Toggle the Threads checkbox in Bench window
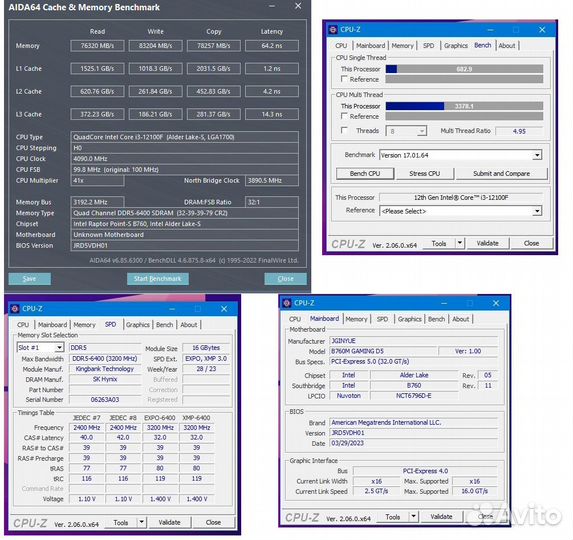The height and width of the screenshot is (540, 573). pos(344,130)
